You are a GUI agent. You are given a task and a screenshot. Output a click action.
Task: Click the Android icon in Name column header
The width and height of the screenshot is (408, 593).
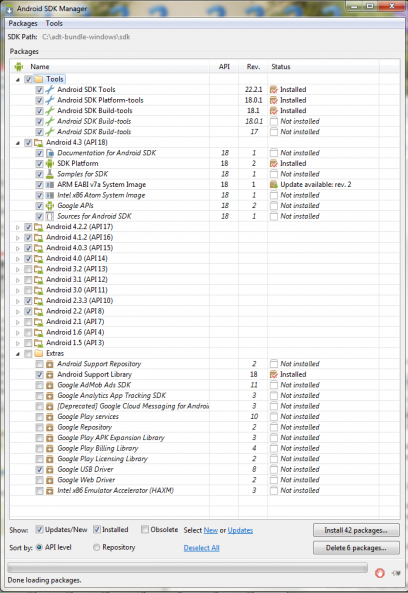(x=19, y=67)
